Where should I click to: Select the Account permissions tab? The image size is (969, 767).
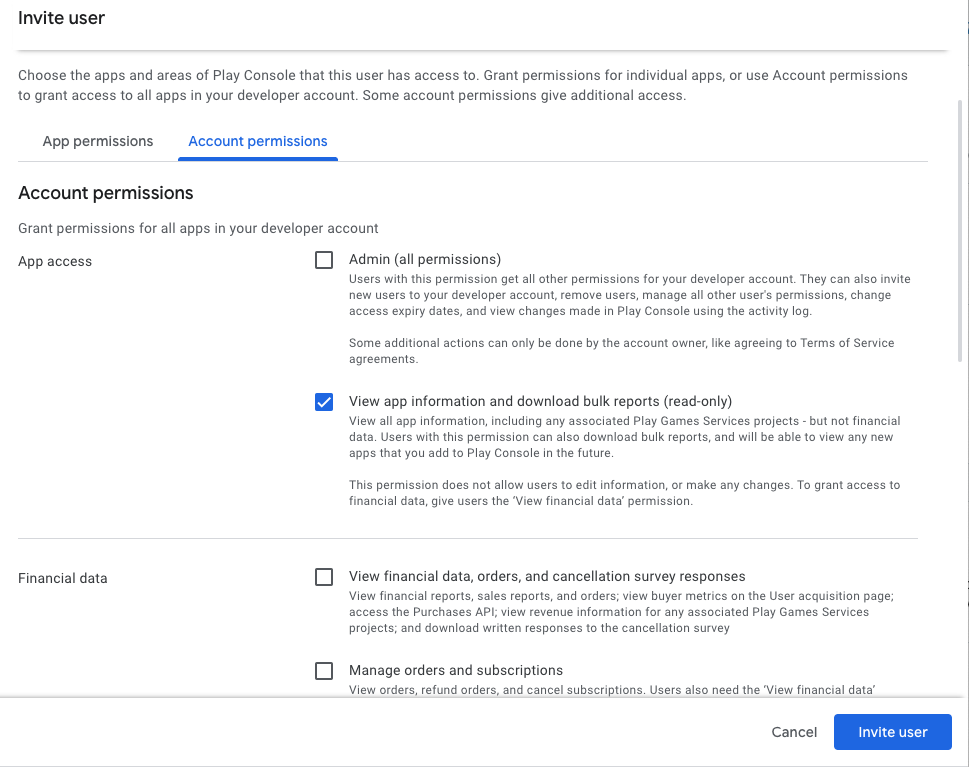[258, 141]
